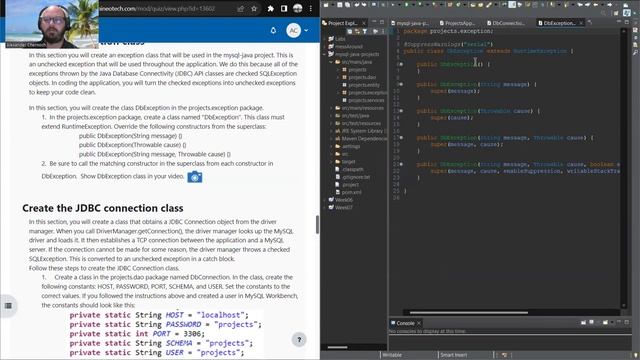Image resolution: width=640 pixels, height=360 pixels.
Task: Select the Week06 project
Action: pos(340,200)
